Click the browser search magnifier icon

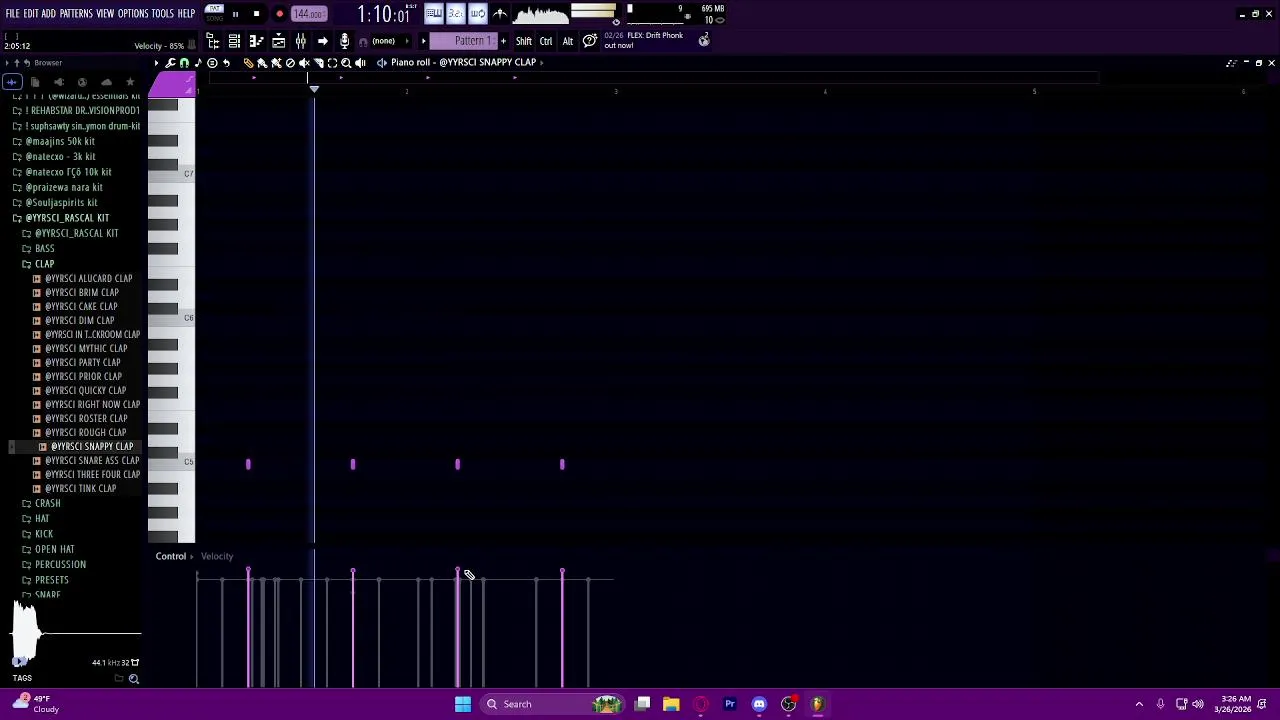[133, 679]
